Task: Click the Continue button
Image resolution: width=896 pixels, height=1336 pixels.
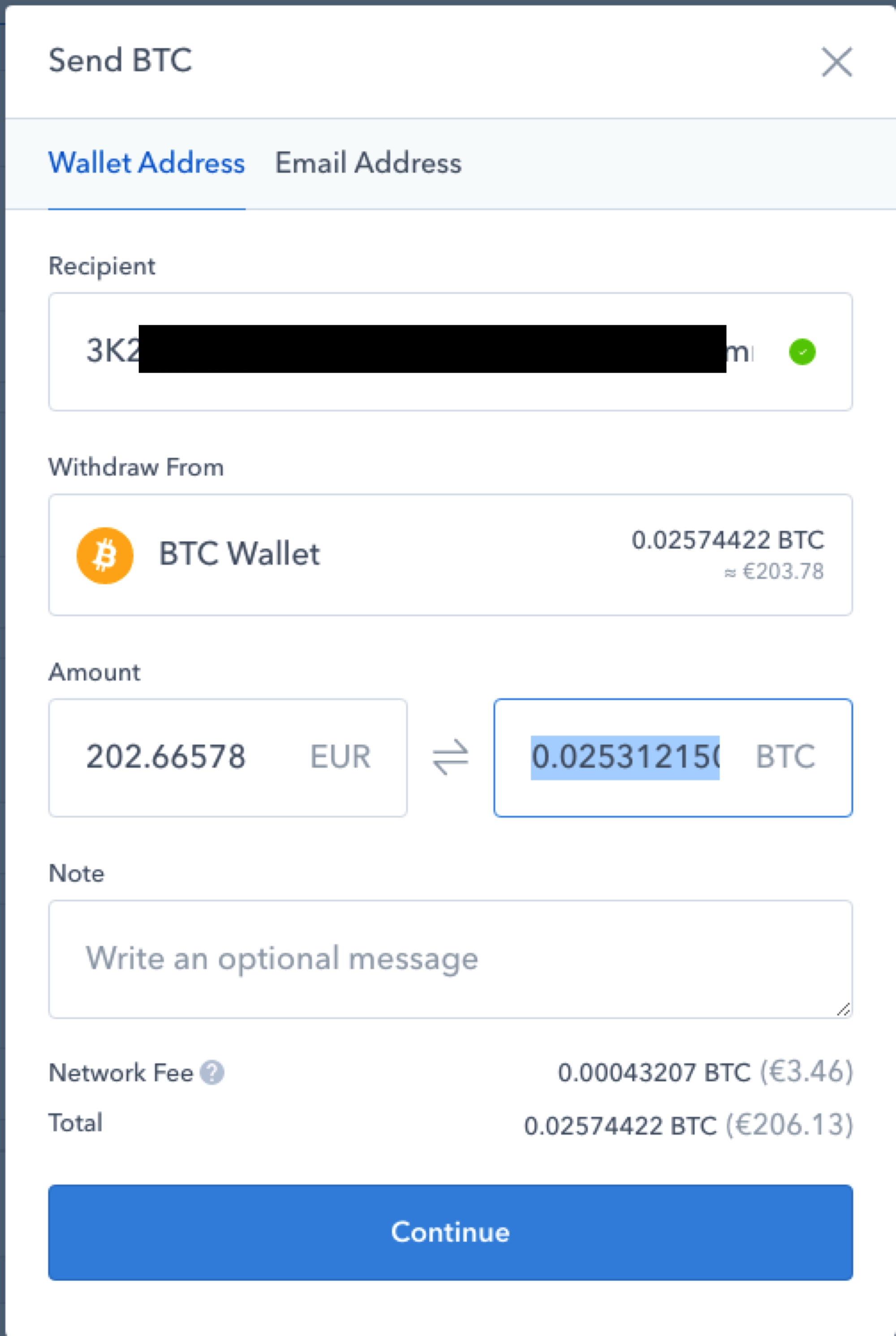Action: tap(450, 1232)
